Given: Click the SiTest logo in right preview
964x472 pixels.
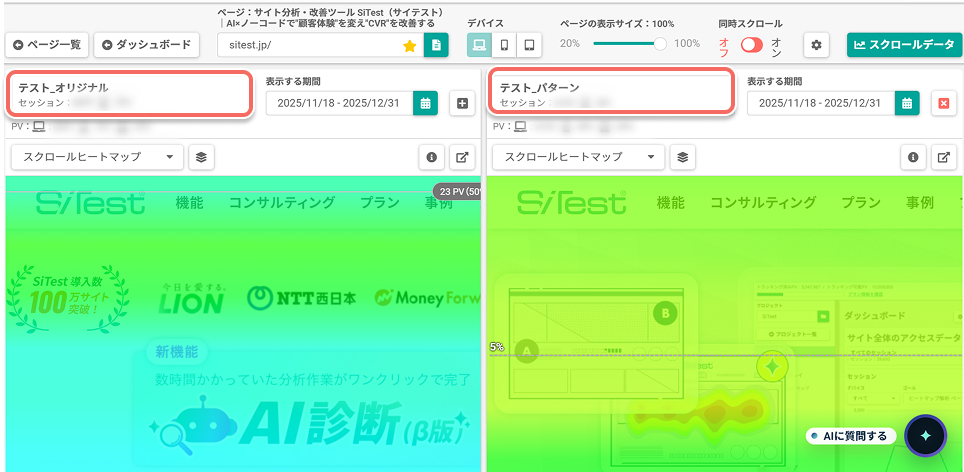Looking at the screenshot, I should [x=572, y=202].
